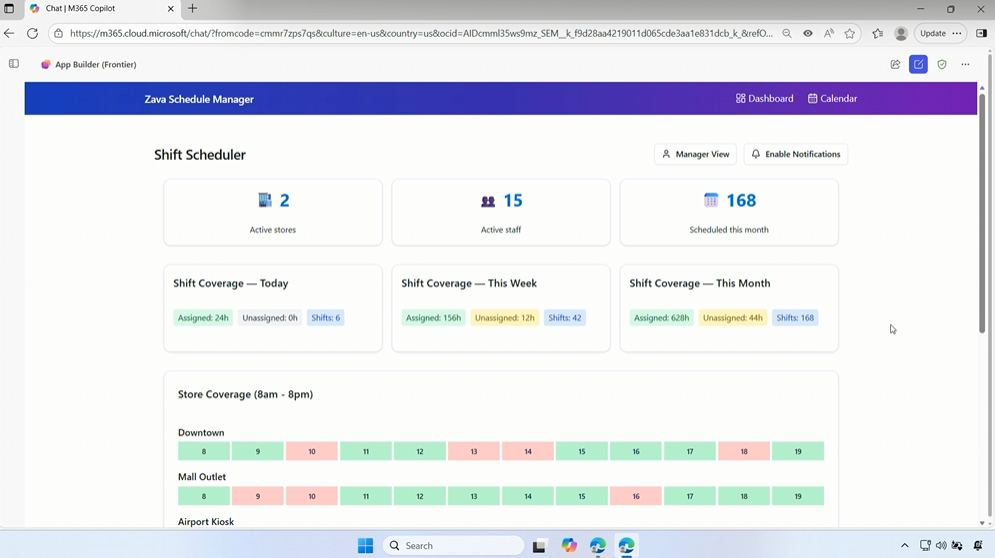
Task: Click the green shield icon
Action: pyautogui.click(x=942, y=64)
